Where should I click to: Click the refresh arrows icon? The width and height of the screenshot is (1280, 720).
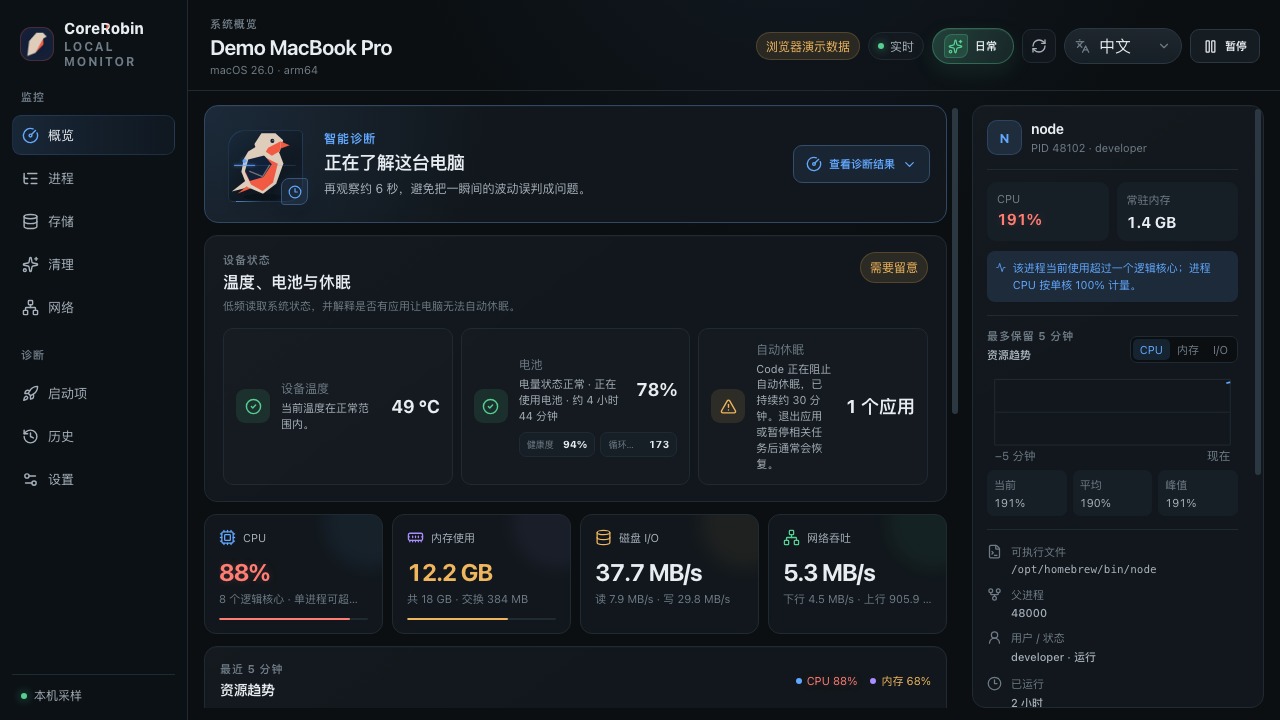(1039, 46)
